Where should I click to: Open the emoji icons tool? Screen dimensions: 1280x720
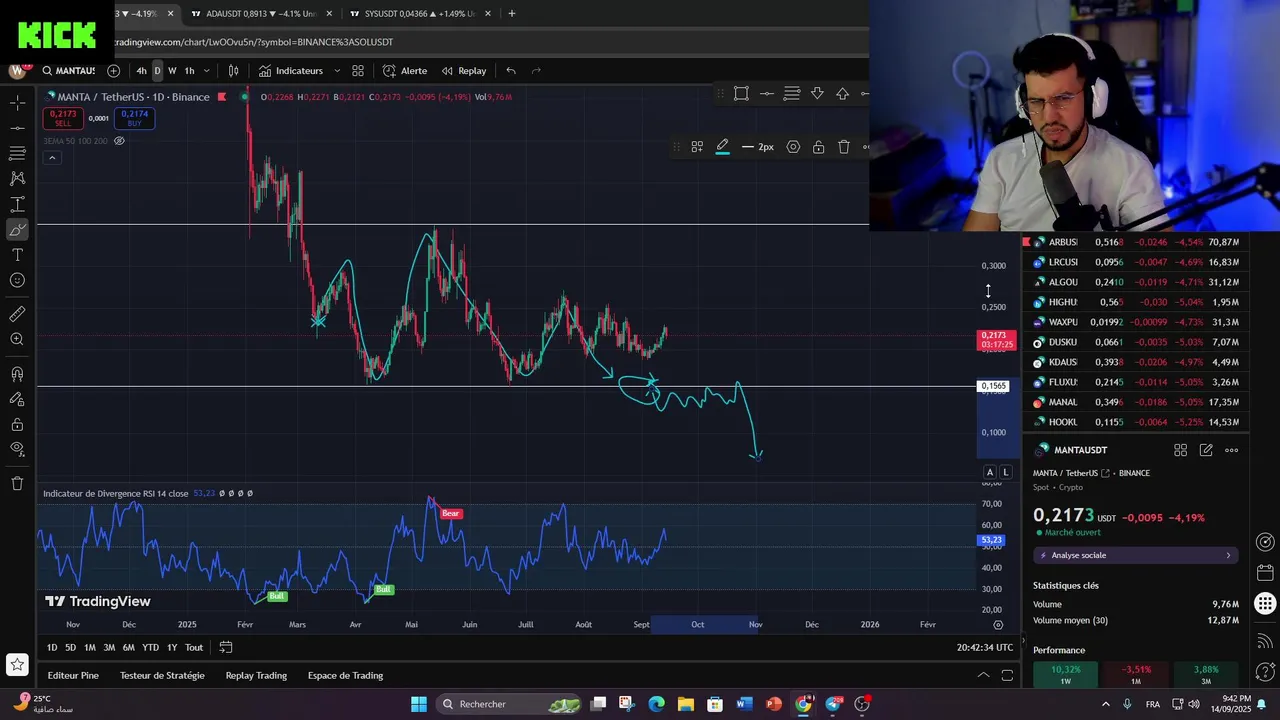17,281
